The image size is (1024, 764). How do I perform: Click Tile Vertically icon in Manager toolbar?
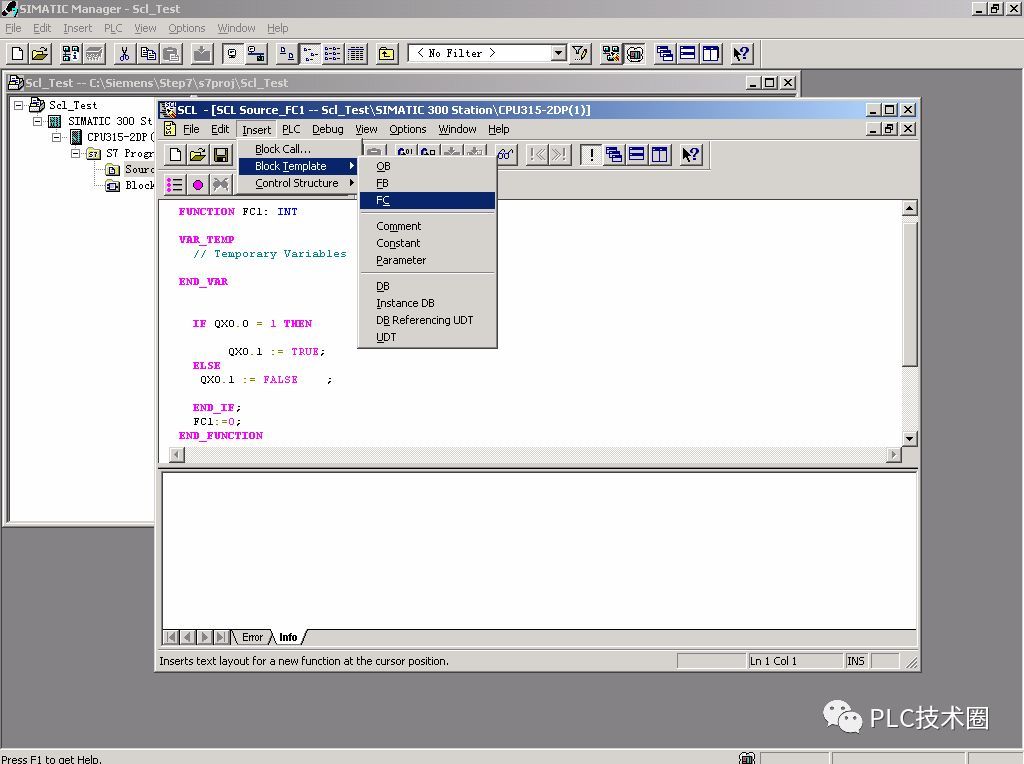pyautogui.click(x=711, y=54)
